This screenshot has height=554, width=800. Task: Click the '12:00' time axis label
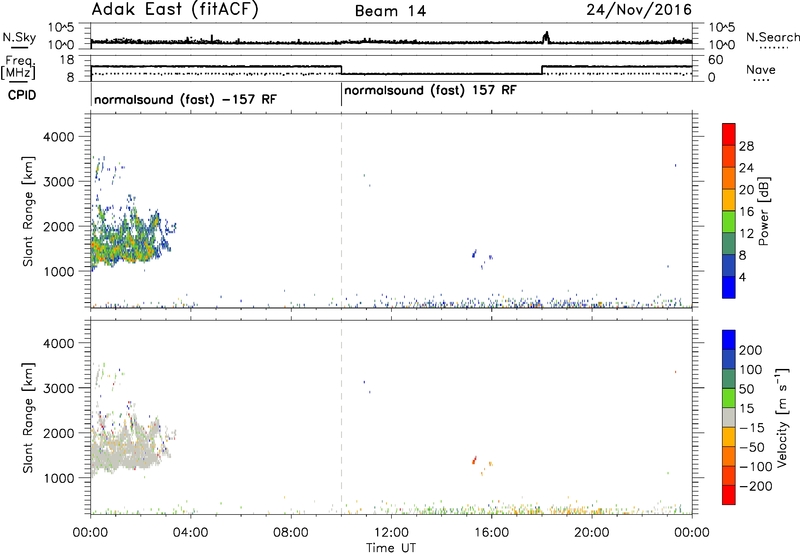[391, 533]
